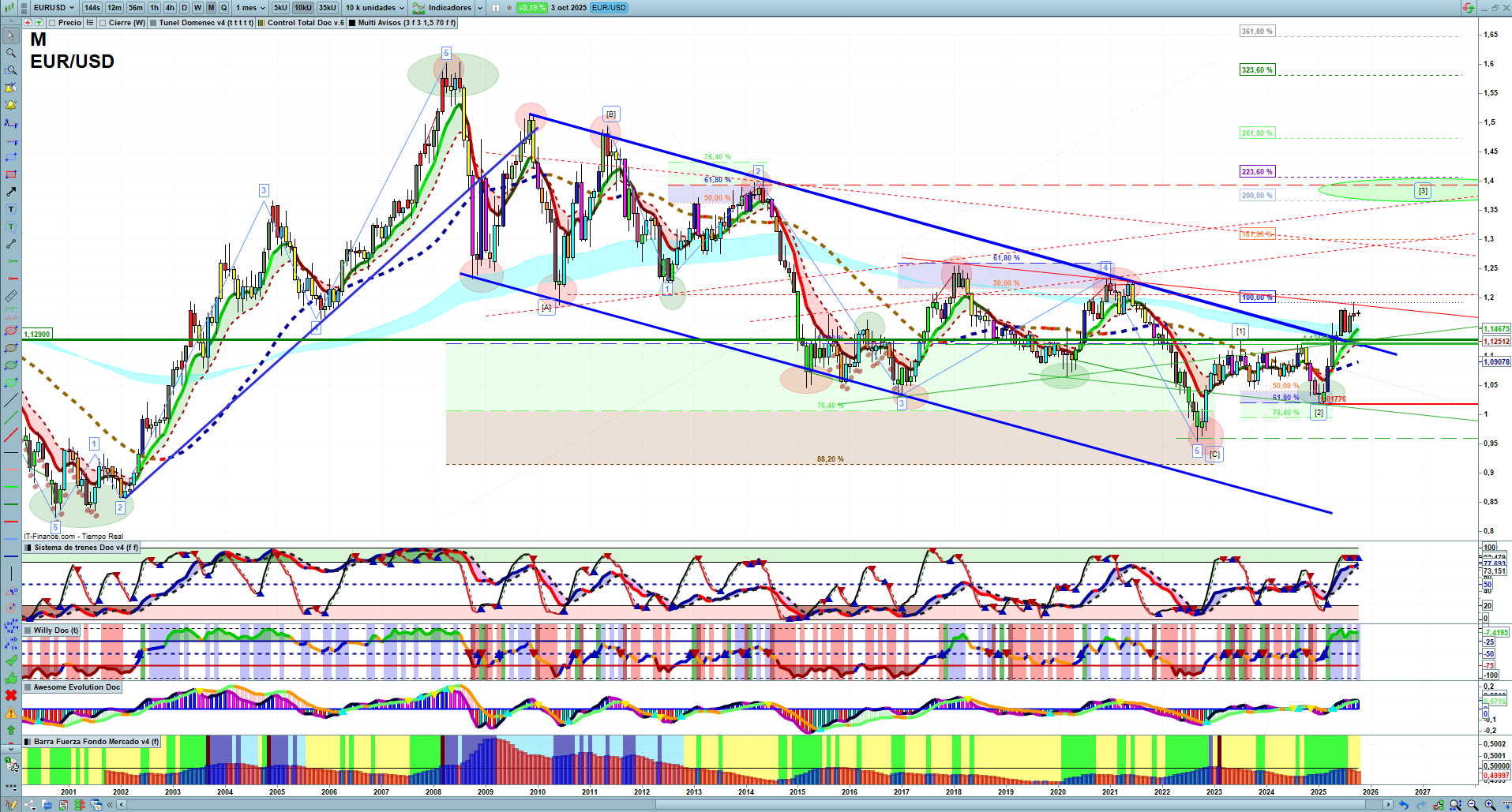The image size is (1512, 812).
Task: Click the green checkmark icon in left toolbar
Action: [11, 660]
